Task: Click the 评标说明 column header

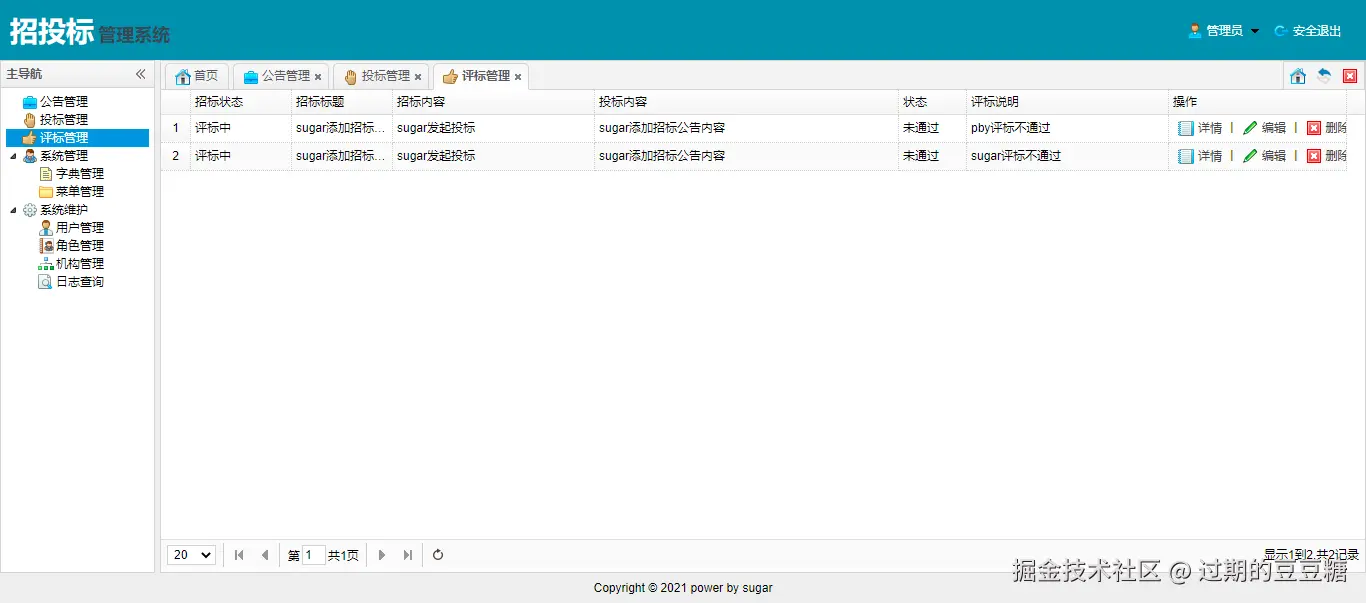Action: point(1067,102)
